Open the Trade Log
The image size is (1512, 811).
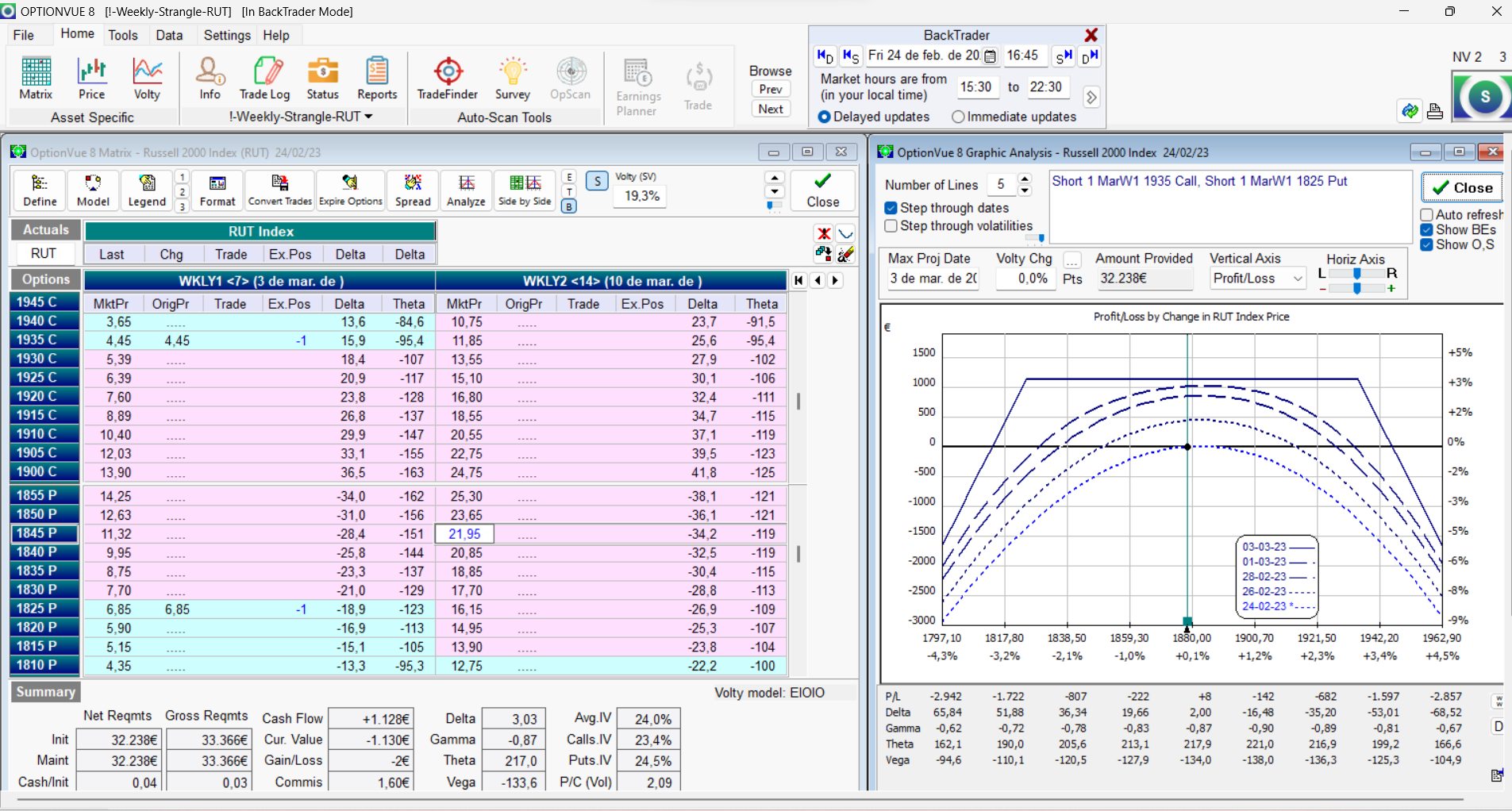(x=265, y=79)
